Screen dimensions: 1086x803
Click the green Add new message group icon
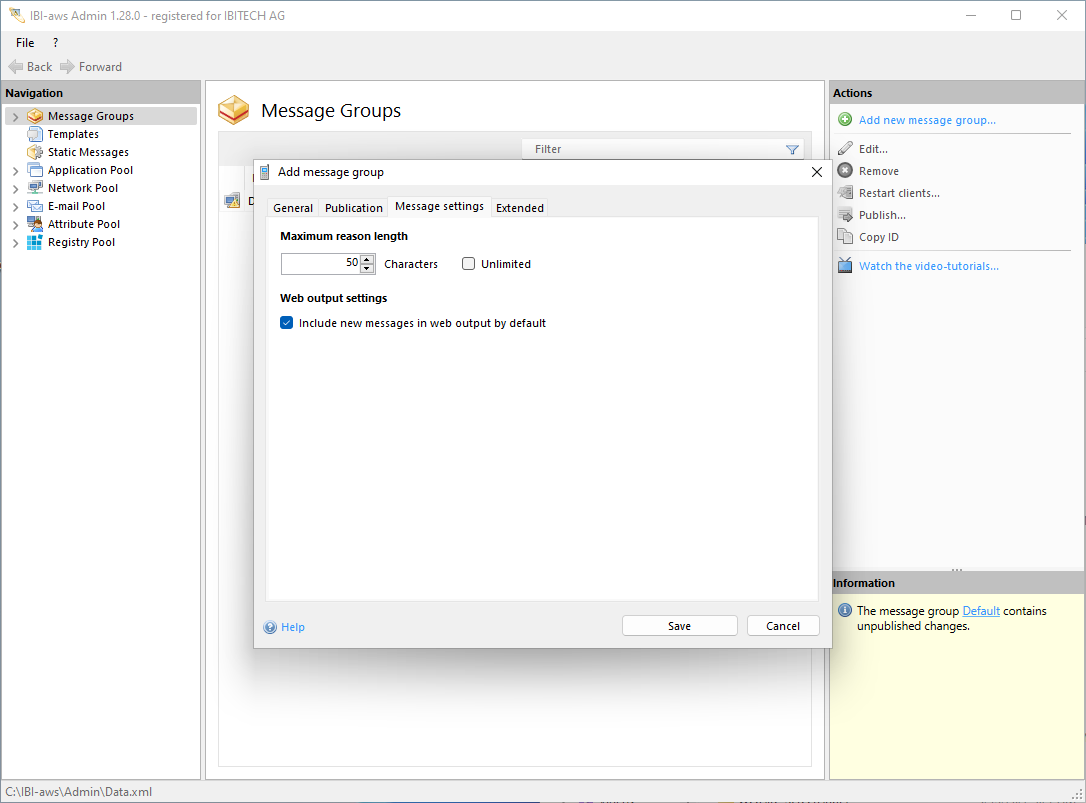tap(845, 120)
